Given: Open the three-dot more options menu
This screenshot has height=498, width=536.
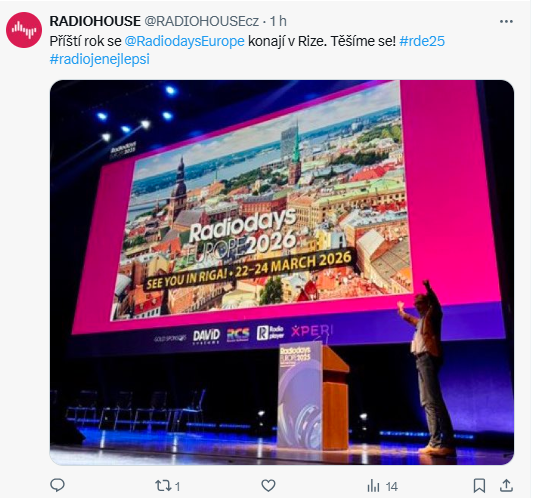Looking at the screenshot, I should (x=506, y=22).
